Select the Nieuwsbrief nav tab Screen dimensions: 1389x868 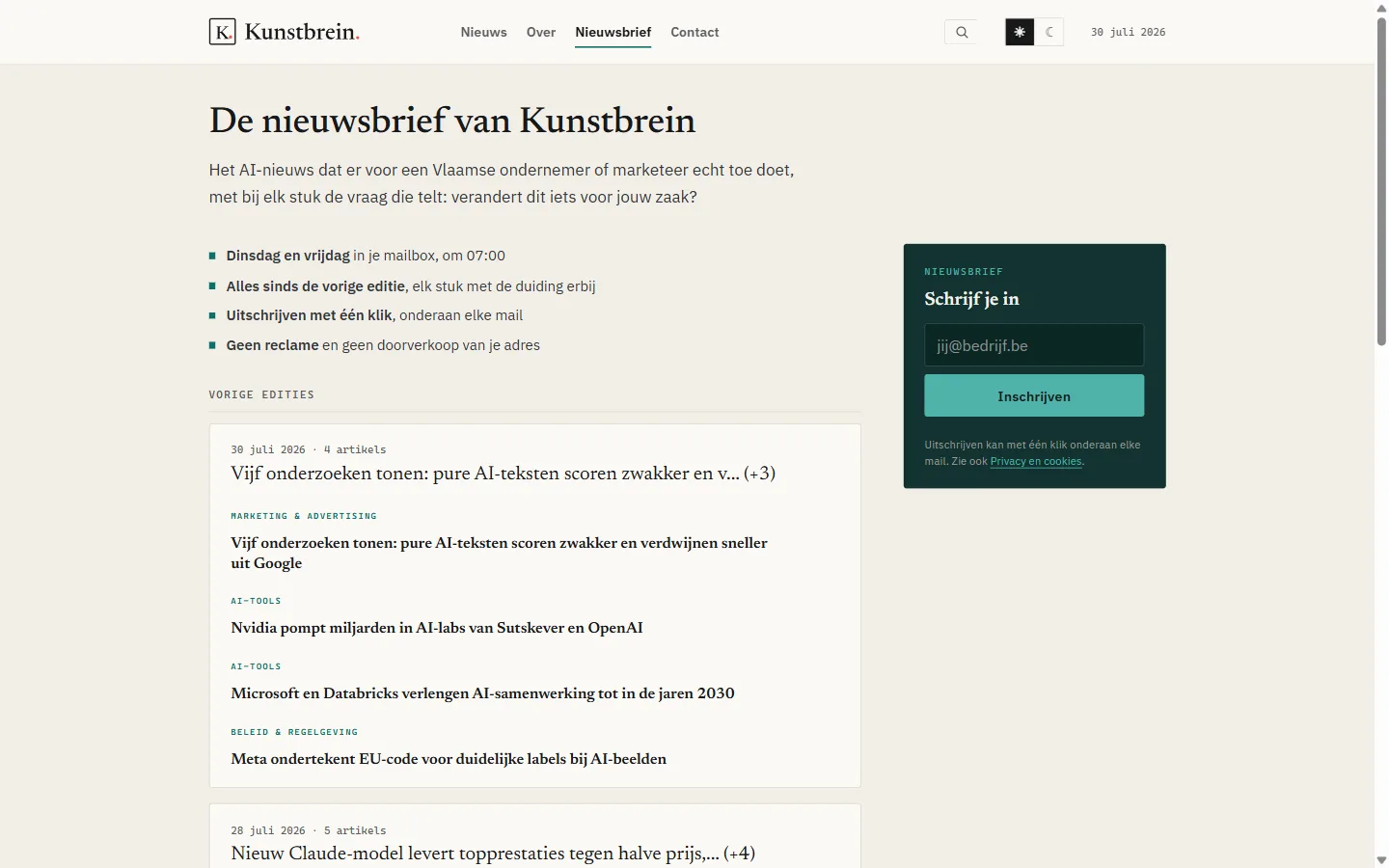[613, 32]
